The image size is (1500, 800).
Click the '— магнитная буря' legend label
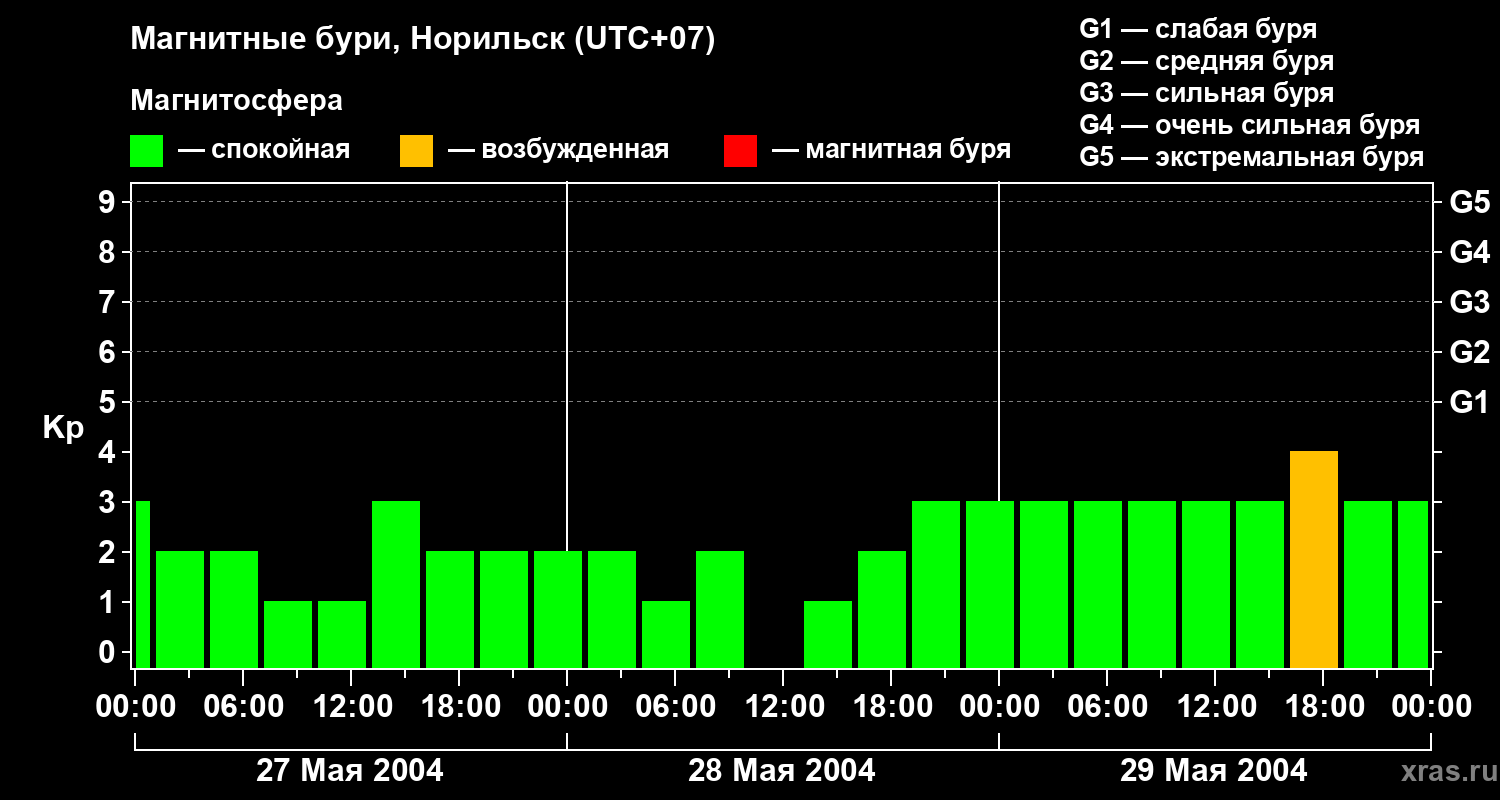click(x=891, y=150)
